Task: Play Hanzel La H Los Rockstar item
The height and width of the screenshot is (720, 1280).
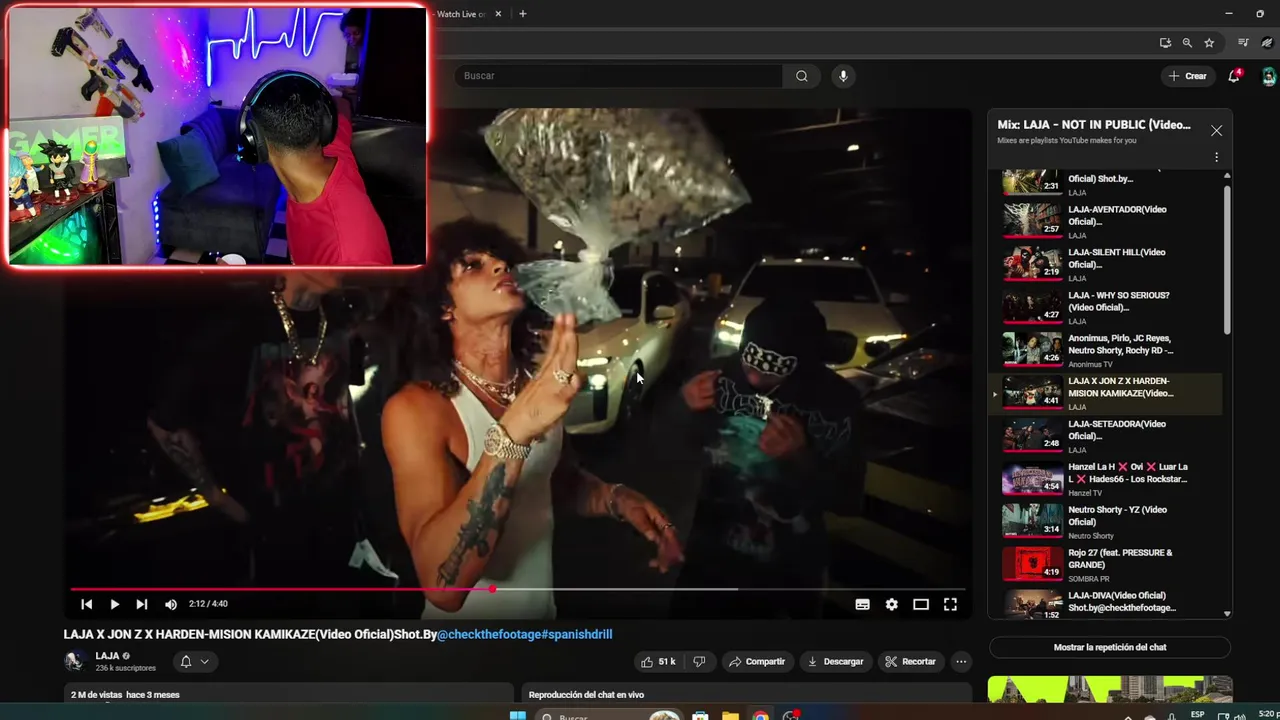Action: point(1107,479)
